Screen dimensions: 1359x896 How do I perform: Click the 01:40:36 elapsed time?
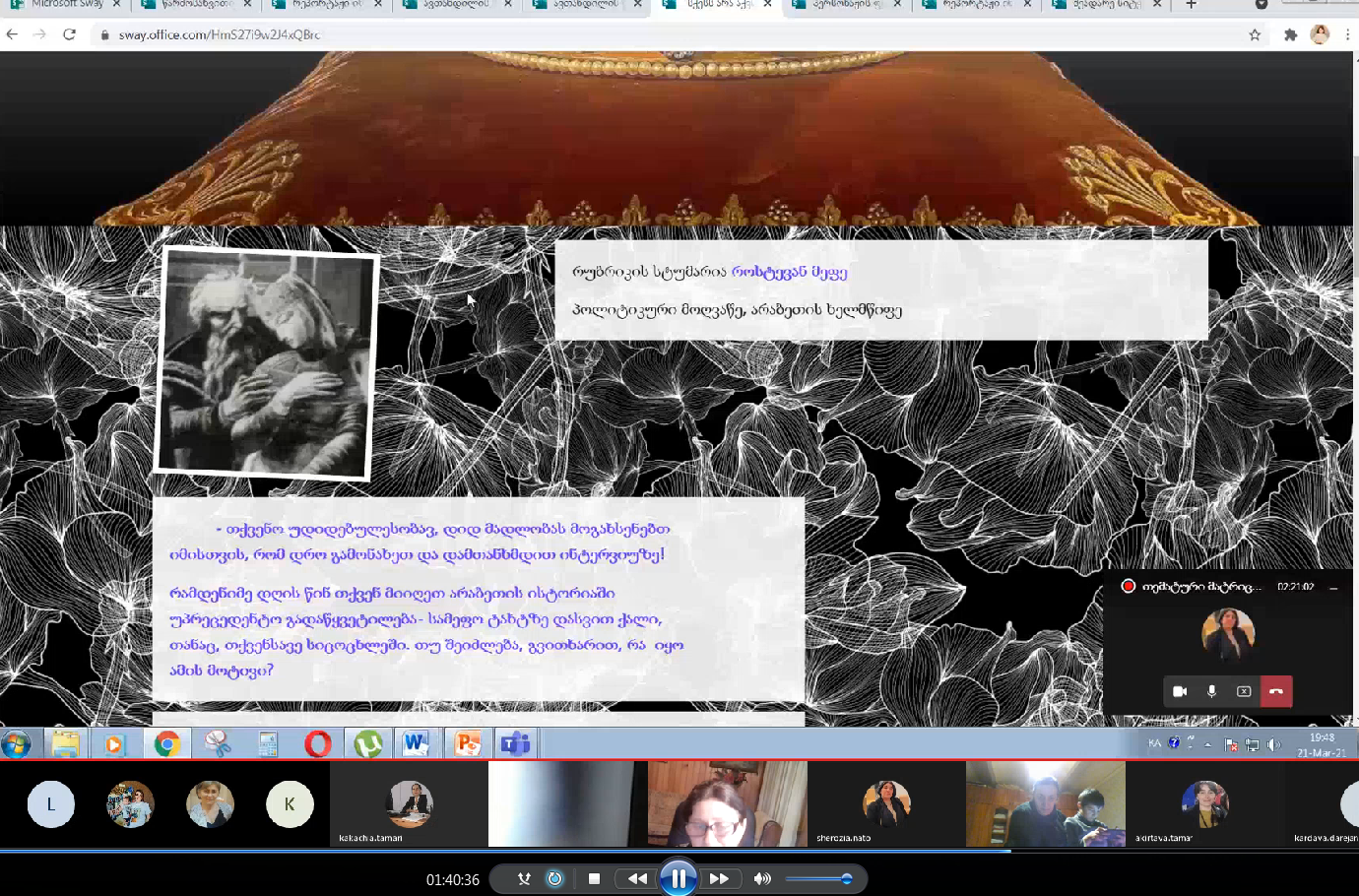pyautogui.click(x=453, y=879)
